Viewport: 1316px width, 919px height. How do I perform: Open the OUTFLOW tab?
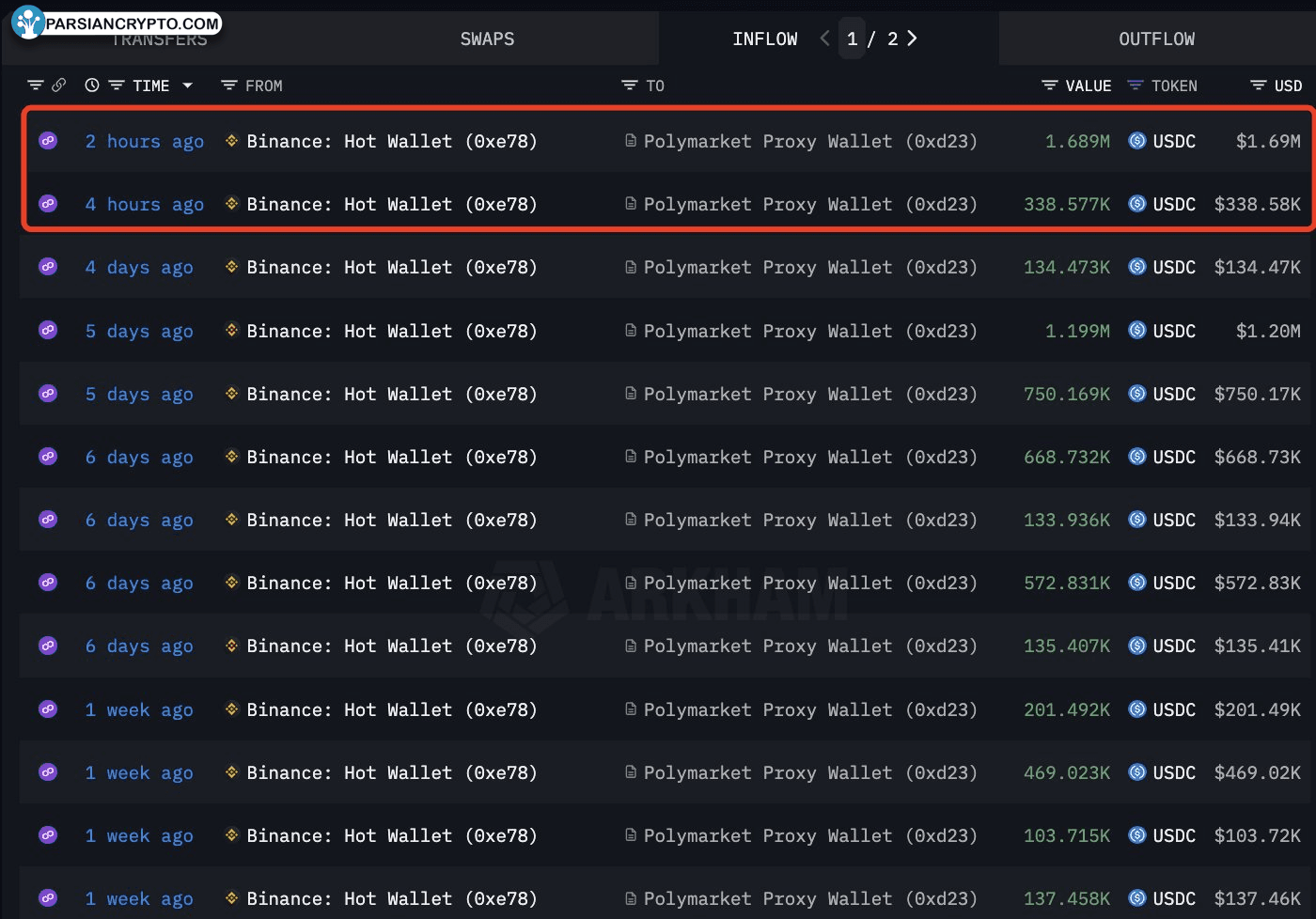point(1156,39)
